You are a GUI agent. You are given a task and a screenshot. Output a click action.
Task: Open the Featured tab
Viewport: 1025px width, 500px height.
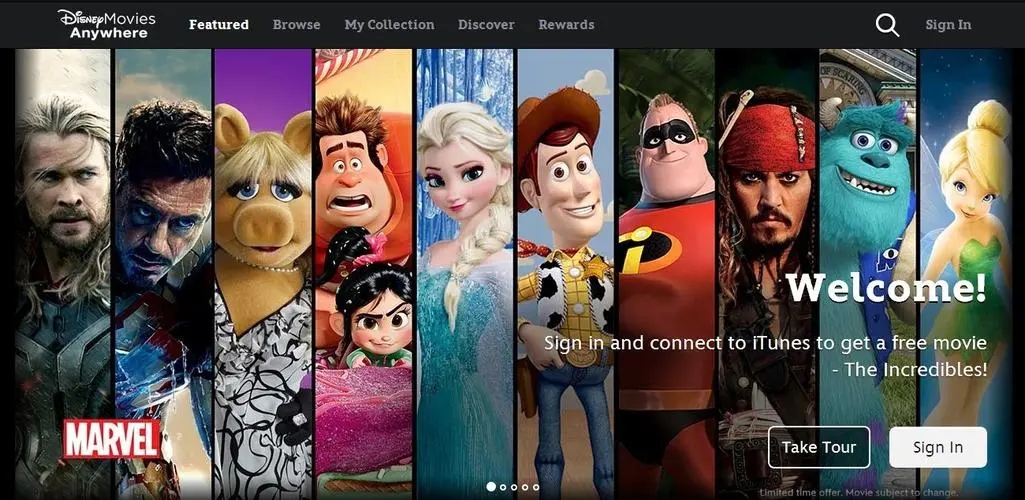coord(218,25)
